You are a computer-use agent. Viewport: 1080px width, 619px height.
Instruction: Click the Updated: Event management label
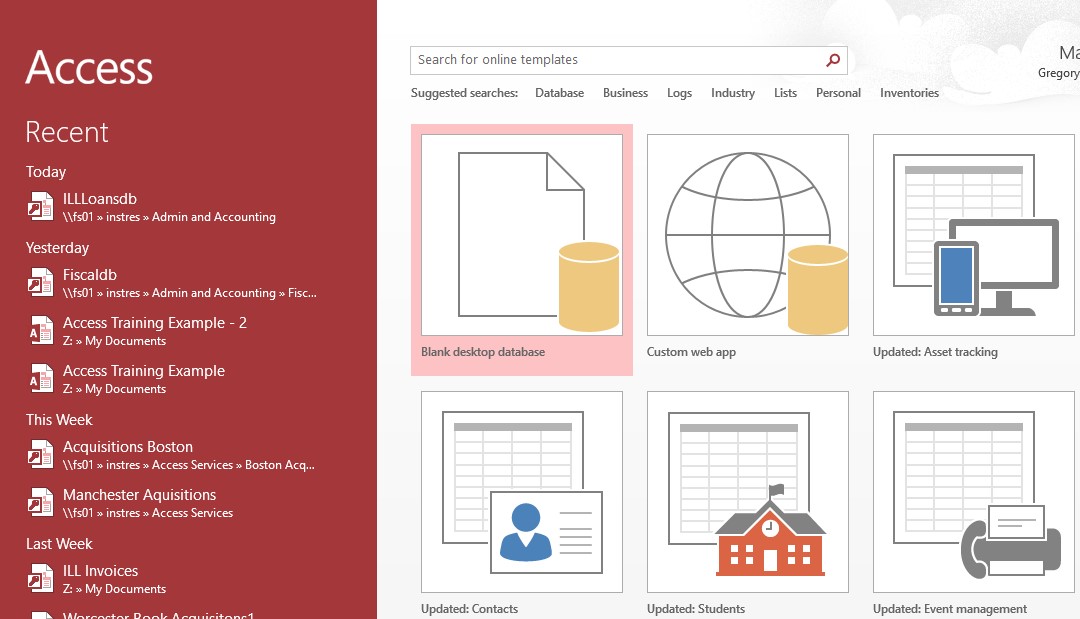(x=949, y=609)
